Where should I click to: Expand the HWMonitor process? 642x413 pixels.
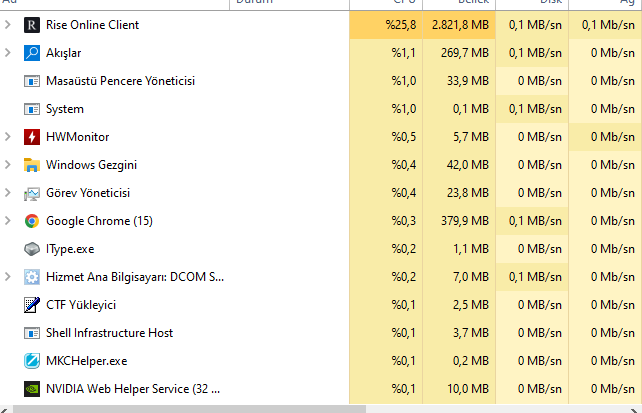click(x=8, y=137)
